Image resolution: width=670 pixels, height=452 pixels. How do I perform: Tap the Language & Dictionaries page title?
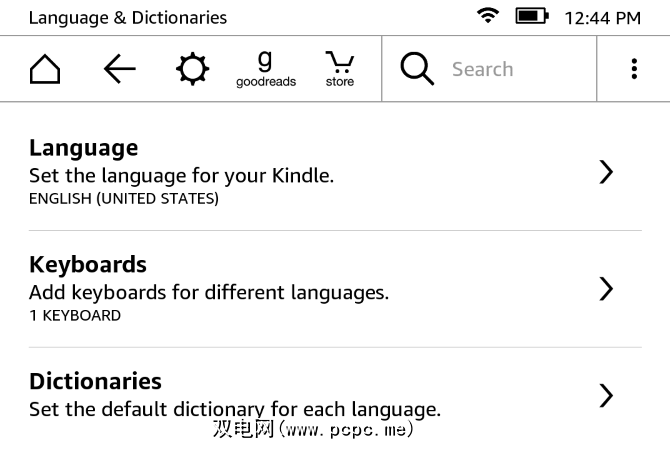click(x=128, y=17)
